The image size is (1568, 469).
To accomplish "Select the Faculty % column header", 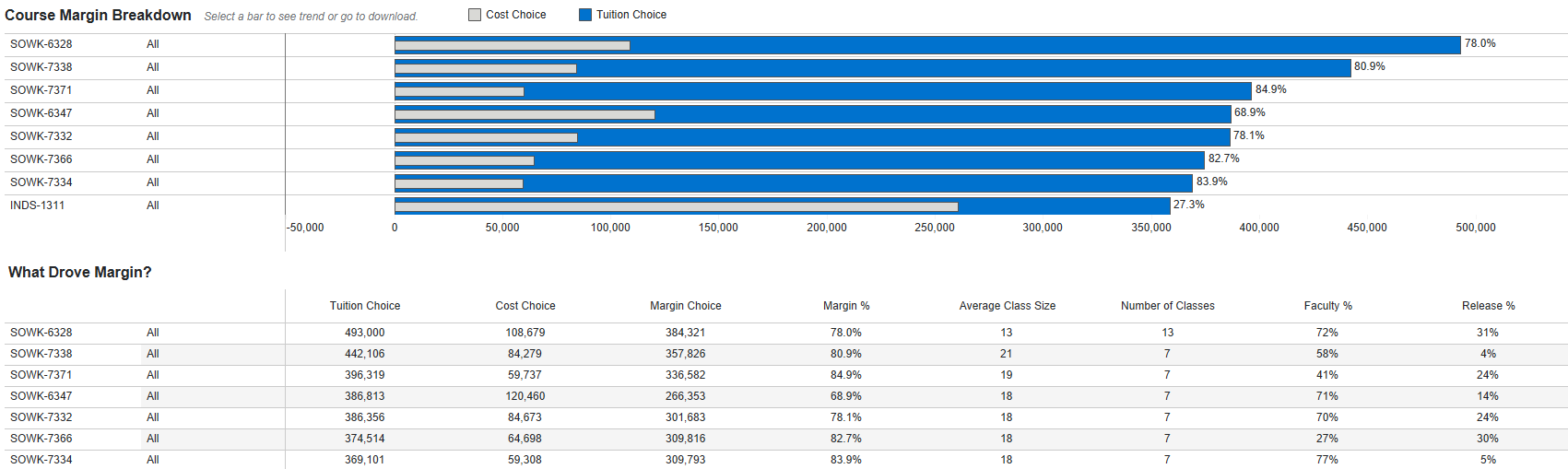I will coord(1327,306).
